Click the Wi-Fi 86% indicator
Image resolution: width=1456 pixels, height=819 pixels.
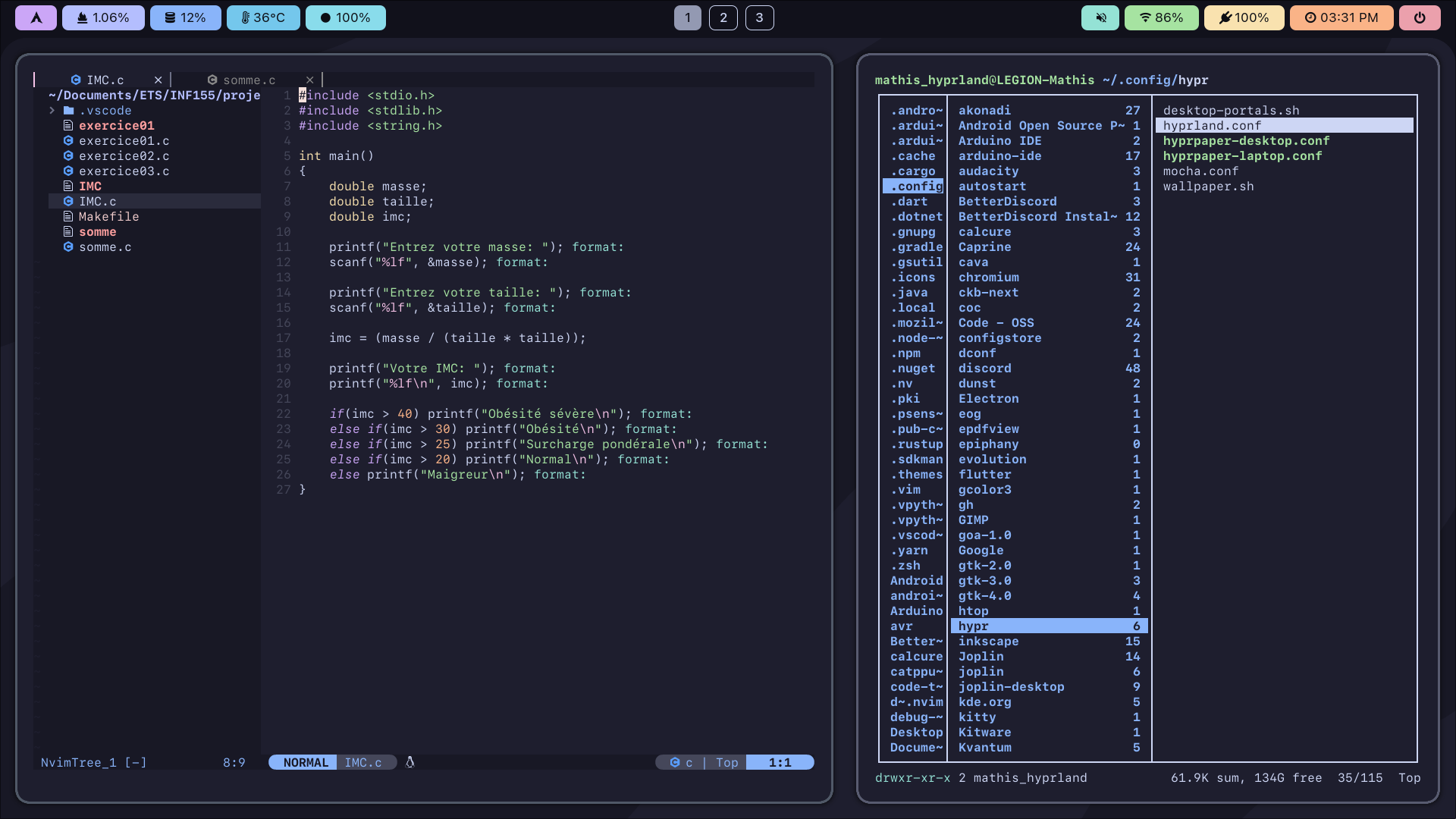tap(1161, 17)
